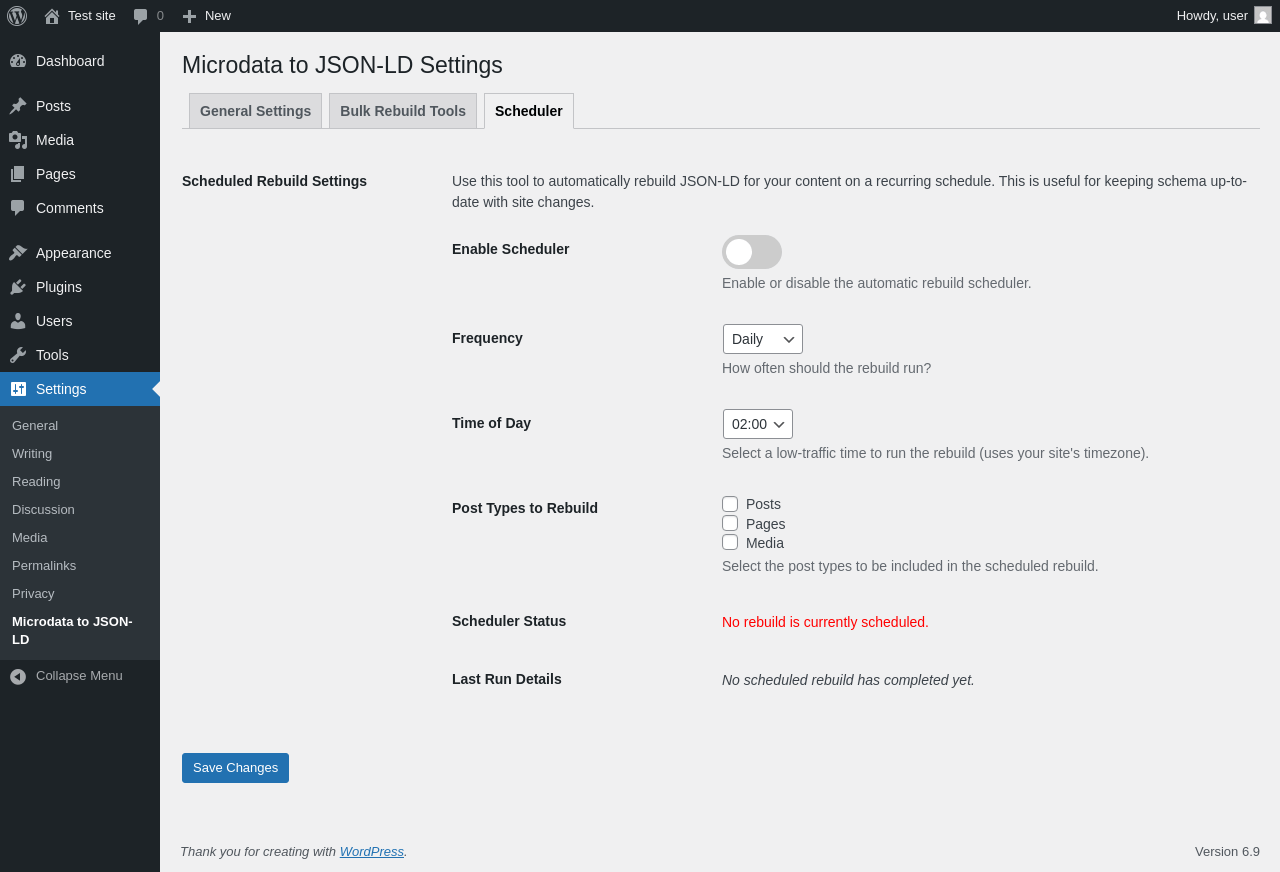The width and height of the screenshot is (1280, 872).
Task: Check the Posts post type checkbox
Action: point(730,504)
